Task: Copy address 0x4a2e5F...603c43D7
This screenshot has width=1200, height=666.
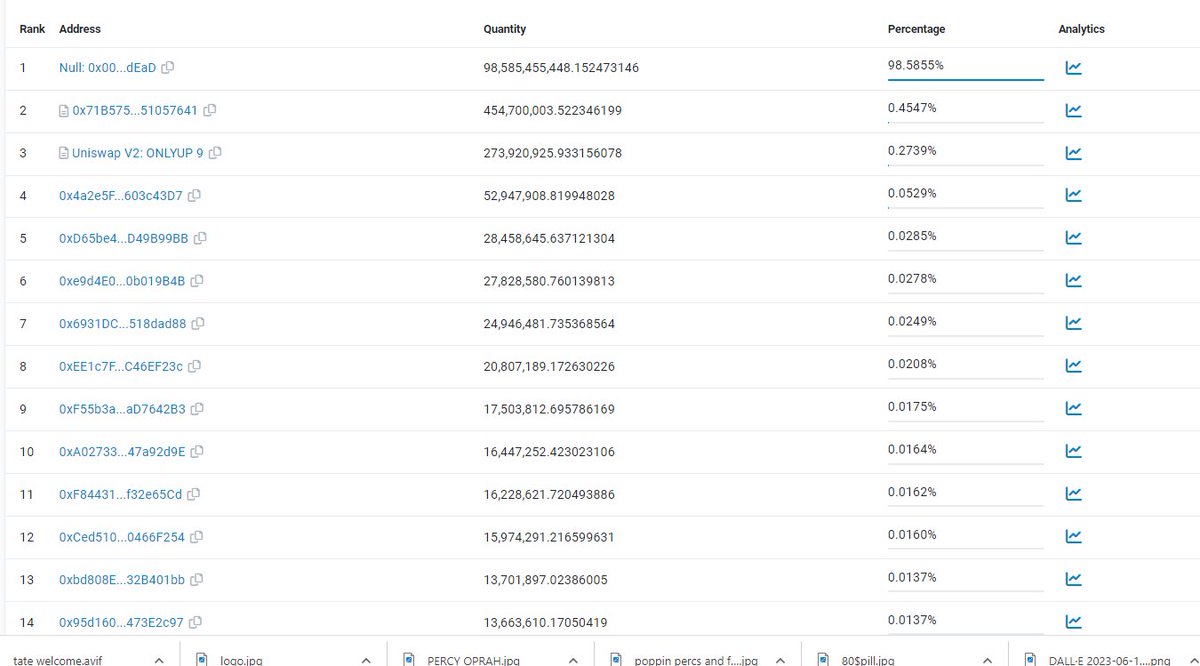Action: point(194,195)
